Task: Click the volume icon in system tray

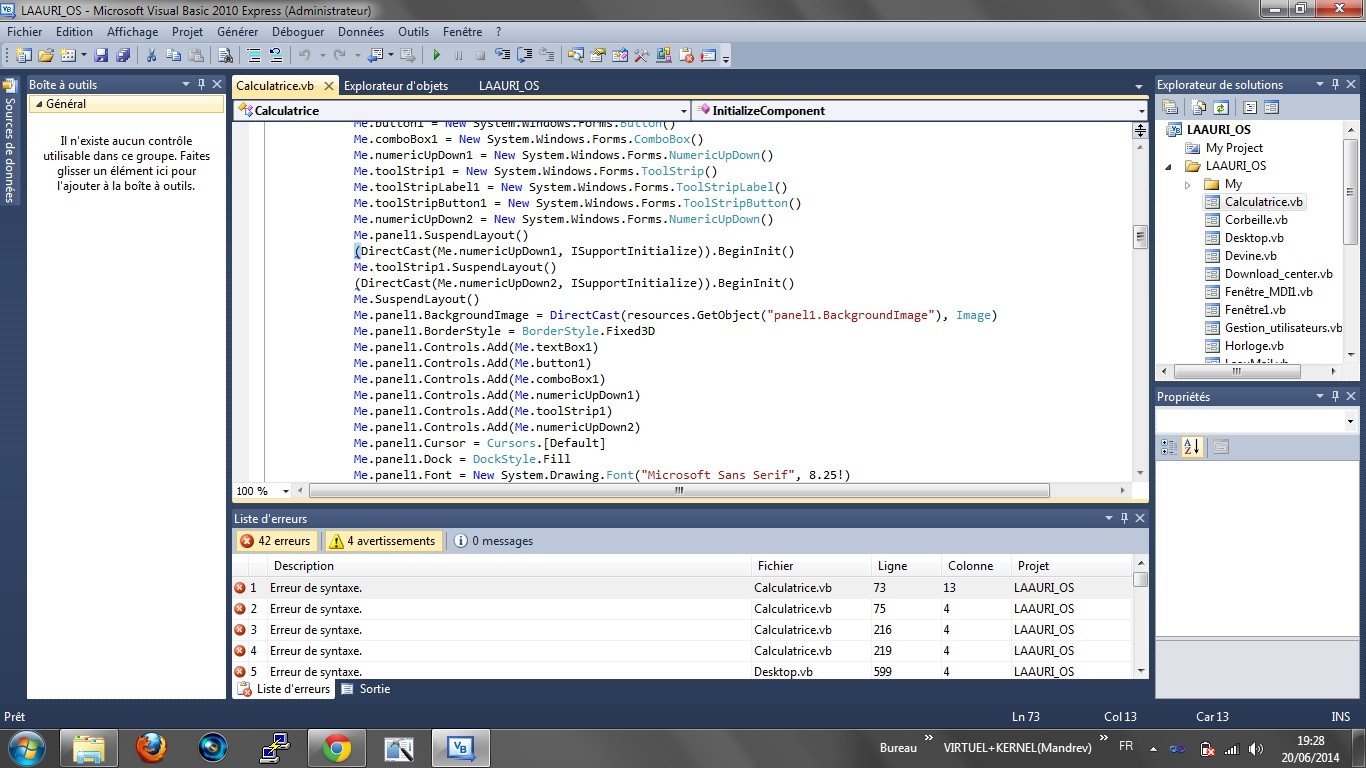Action: [1255, 749]
